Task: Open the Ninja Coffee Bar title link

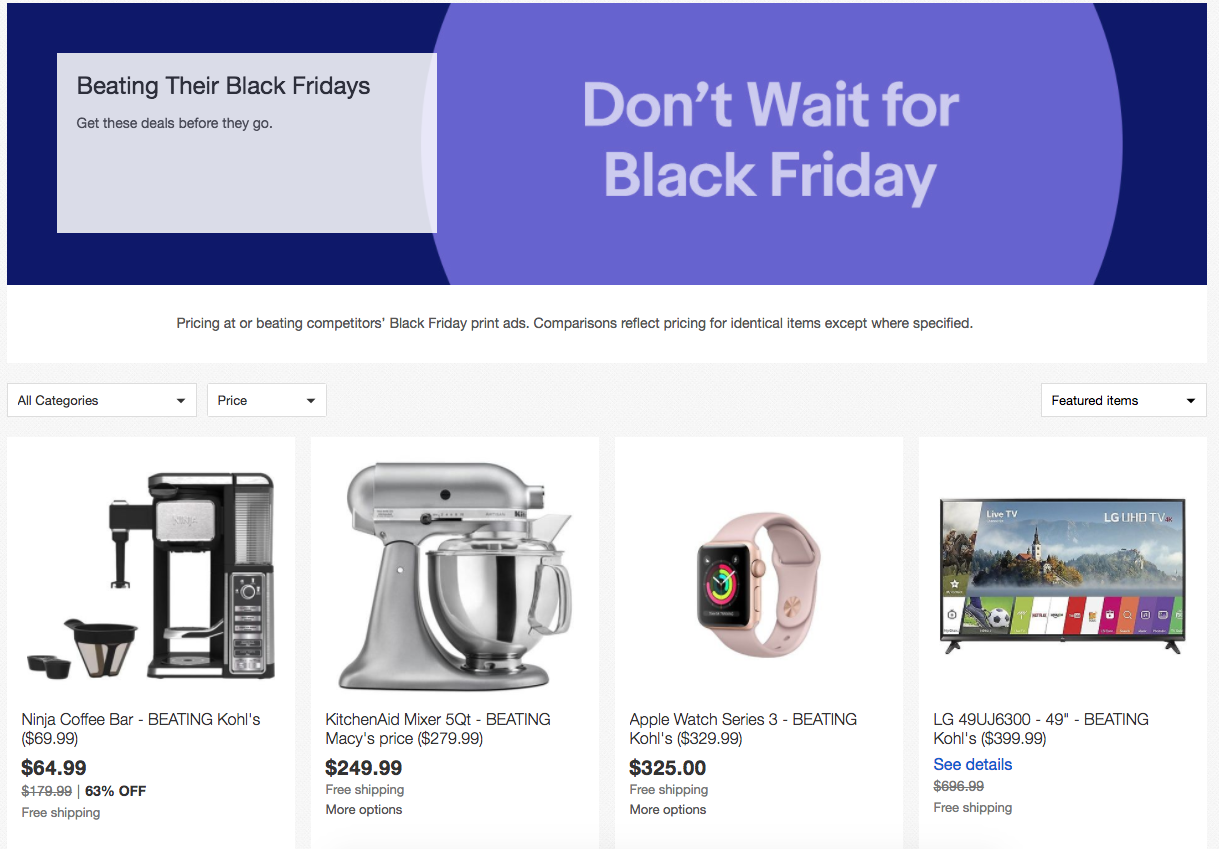Action: [x=141, y=729]
